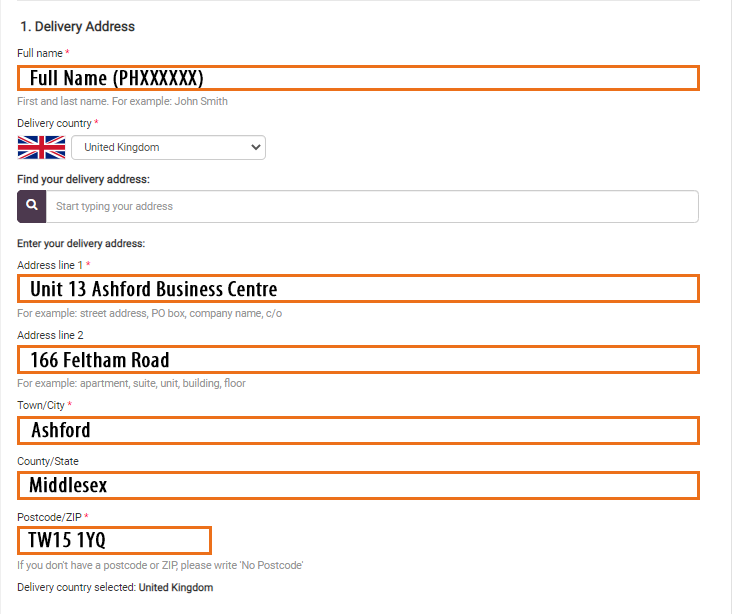Click the United Kingdom flag icon
Screen dimensions: 732x614
[x=42, y=148]
